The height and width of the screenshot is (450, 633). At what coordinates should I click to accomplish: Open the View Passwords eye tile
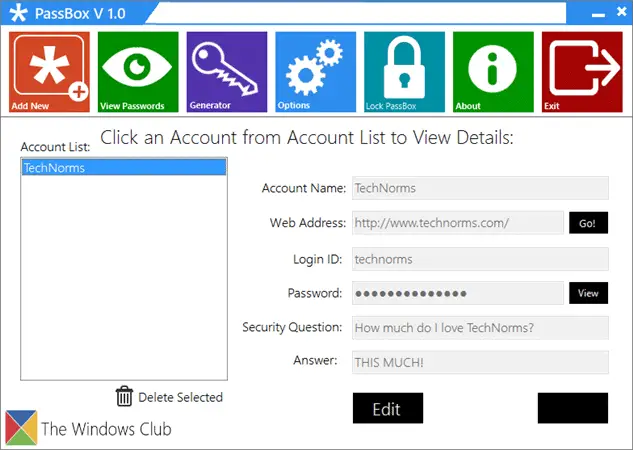pyautogui.click(x=138, y=72)
